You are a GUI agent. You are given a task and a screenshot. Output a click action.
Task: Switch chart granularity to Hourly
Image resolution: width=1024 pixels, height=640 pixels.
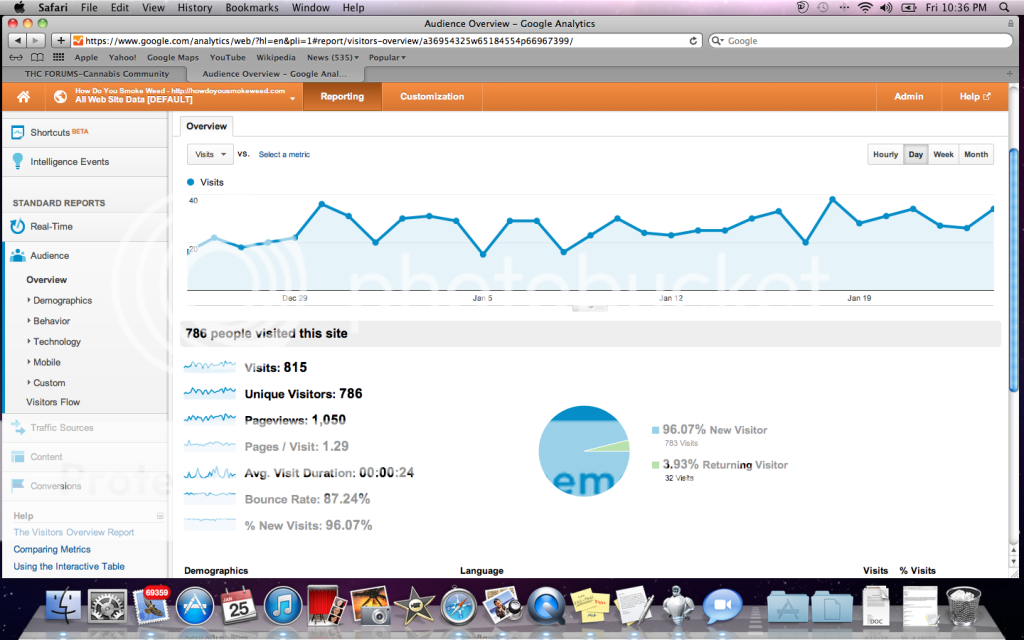885,155
